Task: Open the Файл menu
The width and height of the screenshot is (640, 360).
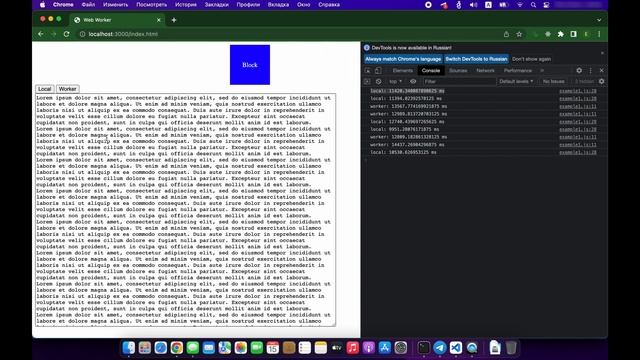Action: tap(88, 5)
